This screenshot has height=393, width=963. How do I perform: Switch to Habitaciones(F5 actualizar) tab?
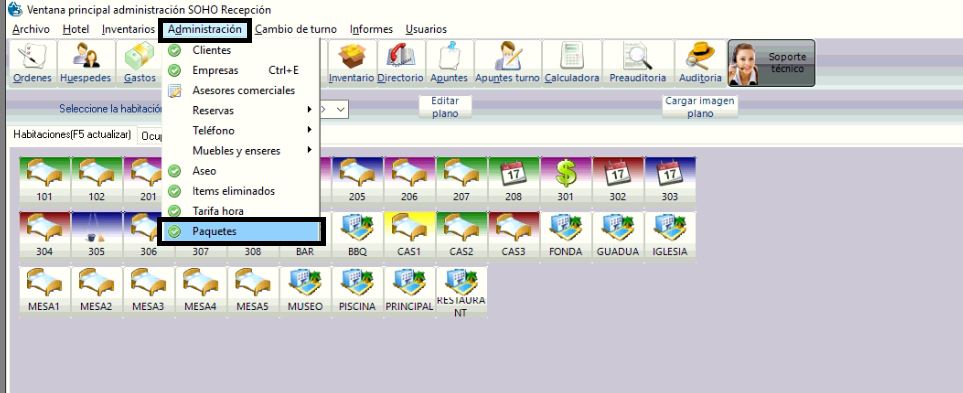(x=72, y=134)
